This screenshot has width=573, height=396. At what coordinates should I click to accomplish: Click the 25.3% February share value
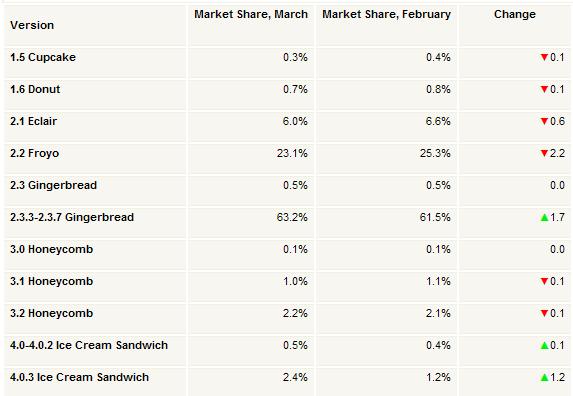click(x=435, y=153)
